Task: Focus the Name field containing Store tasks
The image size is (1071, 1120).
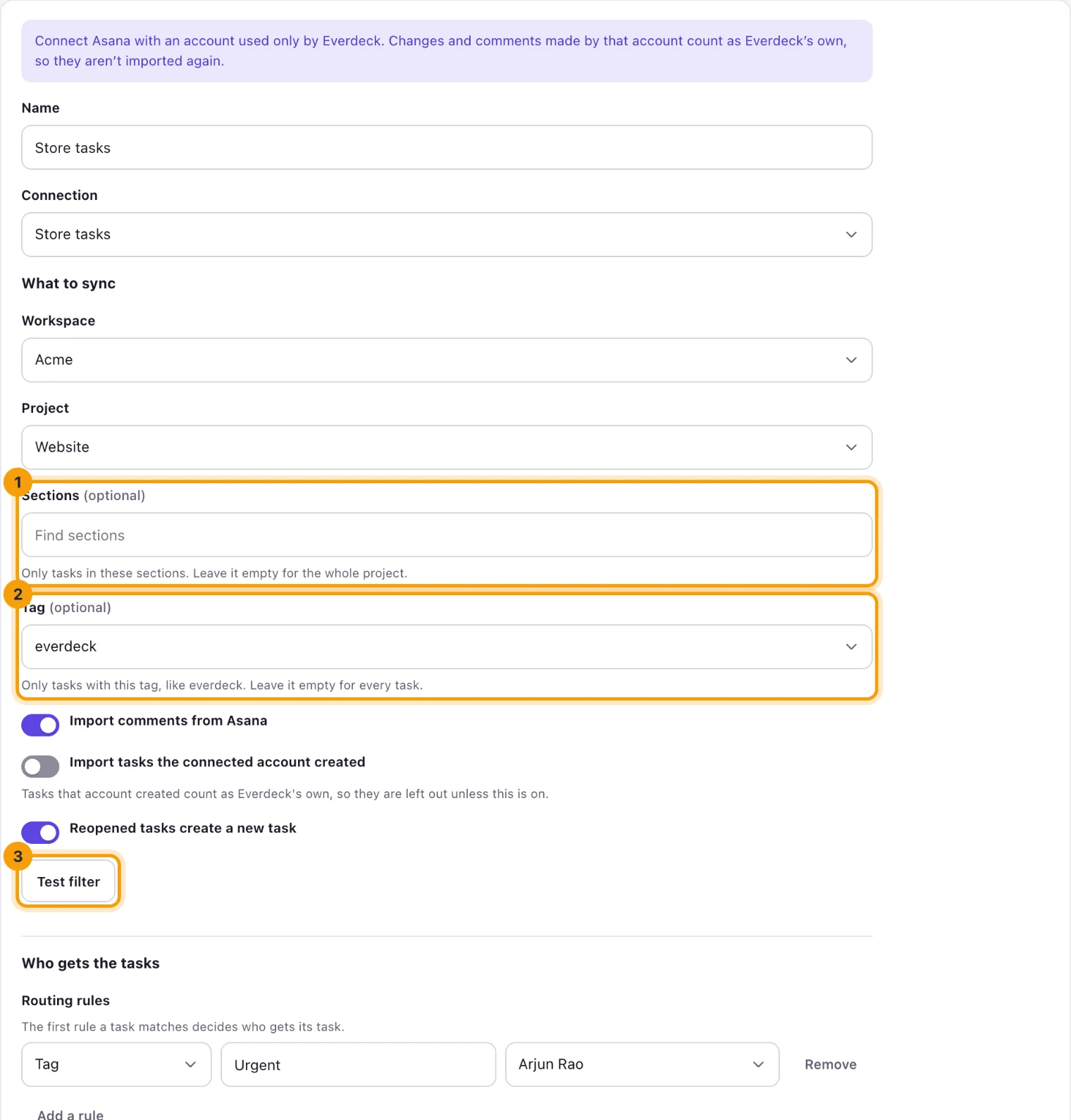Action: tap(447, 147)
